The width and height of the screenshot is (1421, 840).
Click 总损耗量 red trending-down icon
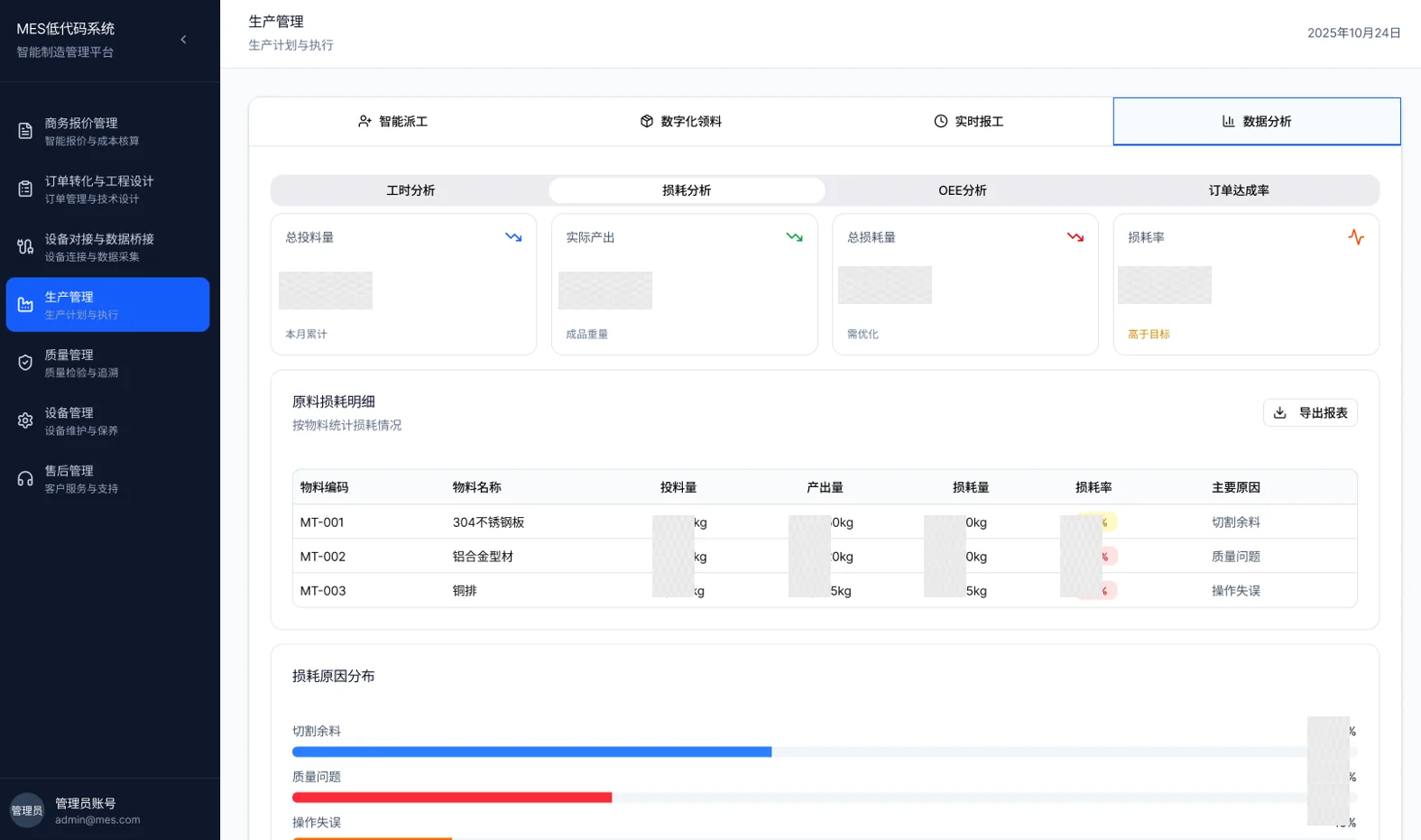point(1075,237)
